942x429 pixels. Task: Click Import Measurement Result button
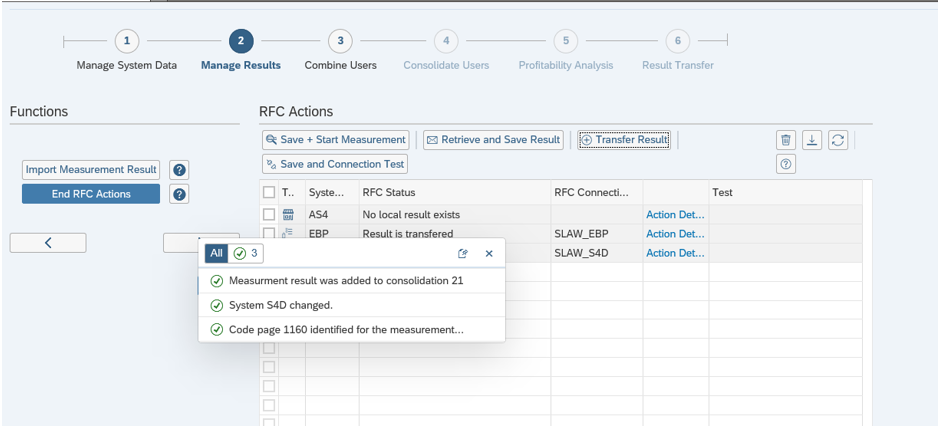click(x=91, y=170)
